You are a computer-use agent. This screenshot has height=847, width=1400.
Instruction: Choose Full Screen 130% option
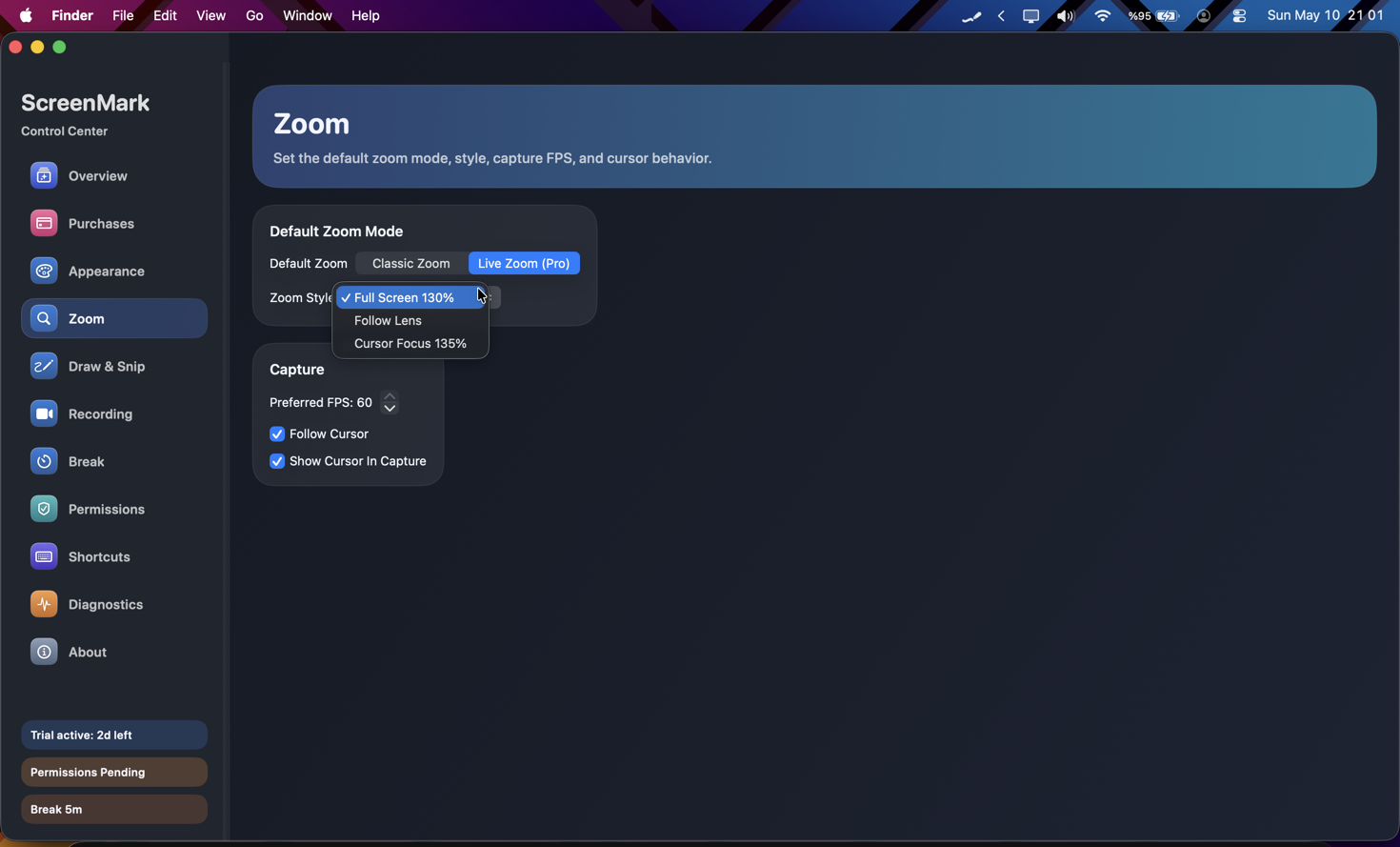(x=410, y=297)
